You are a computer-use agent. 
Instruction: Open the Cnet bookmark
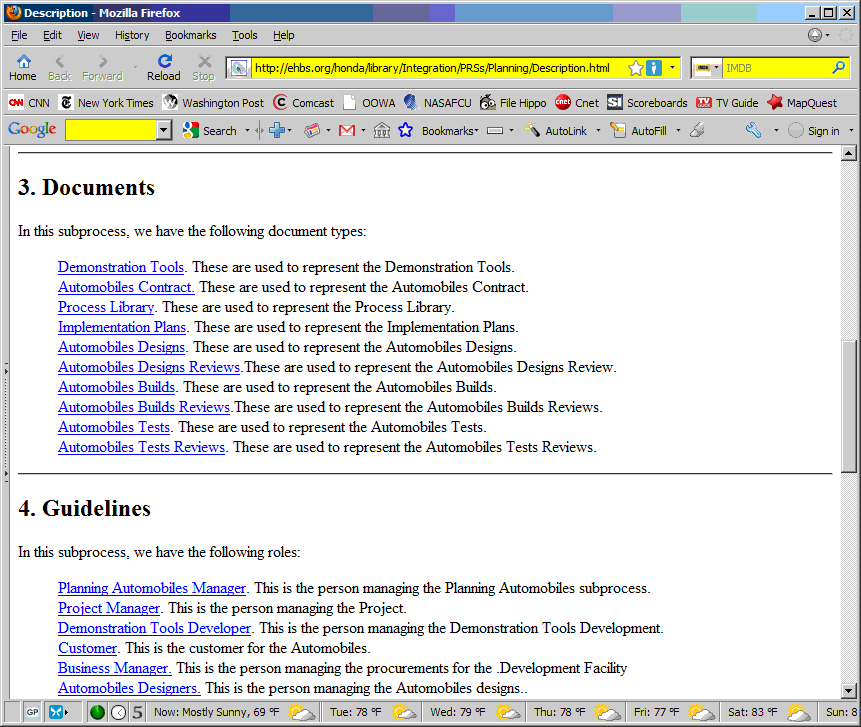tap(577, 103)
